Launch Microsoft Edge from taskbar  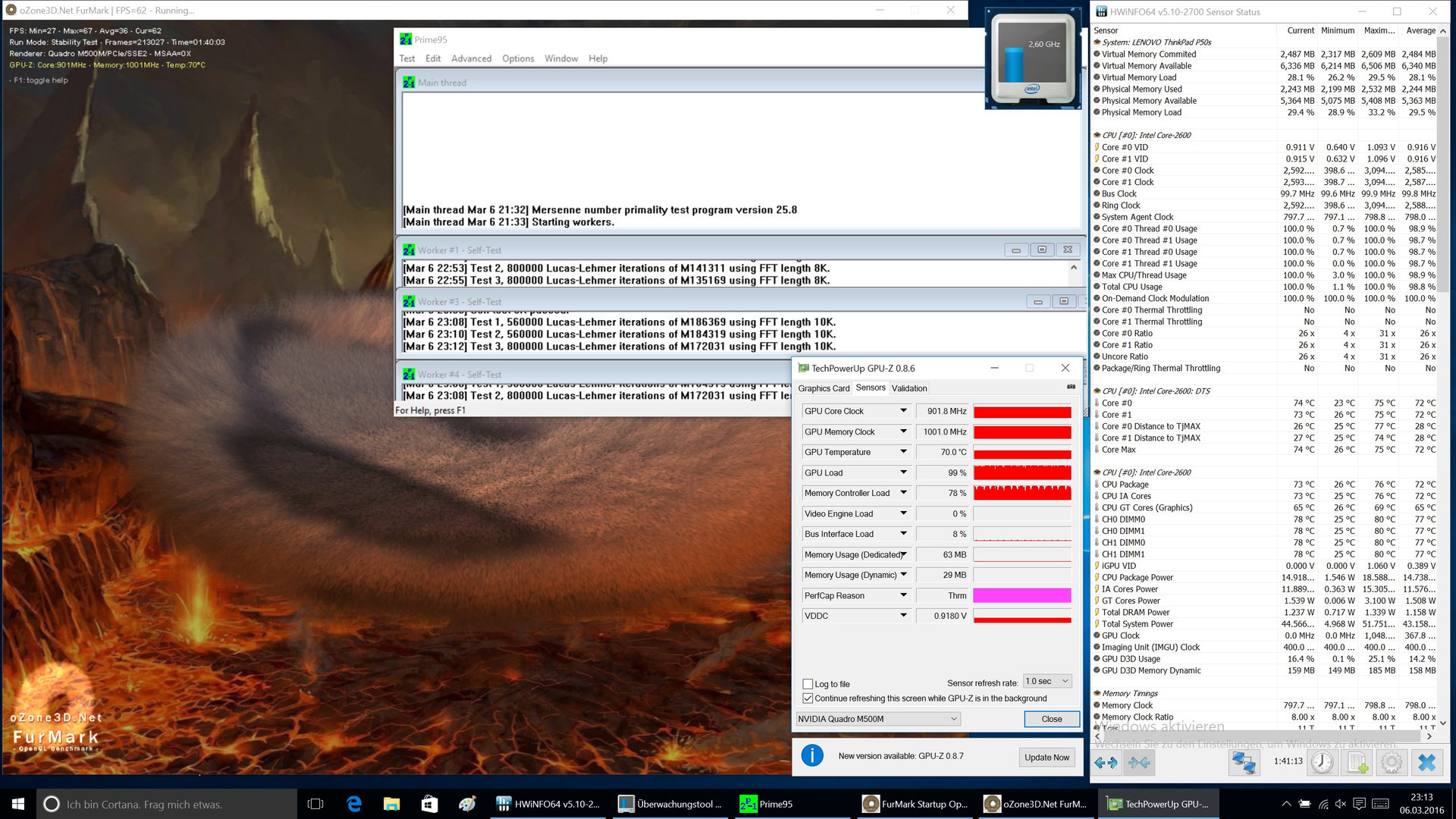353,804
